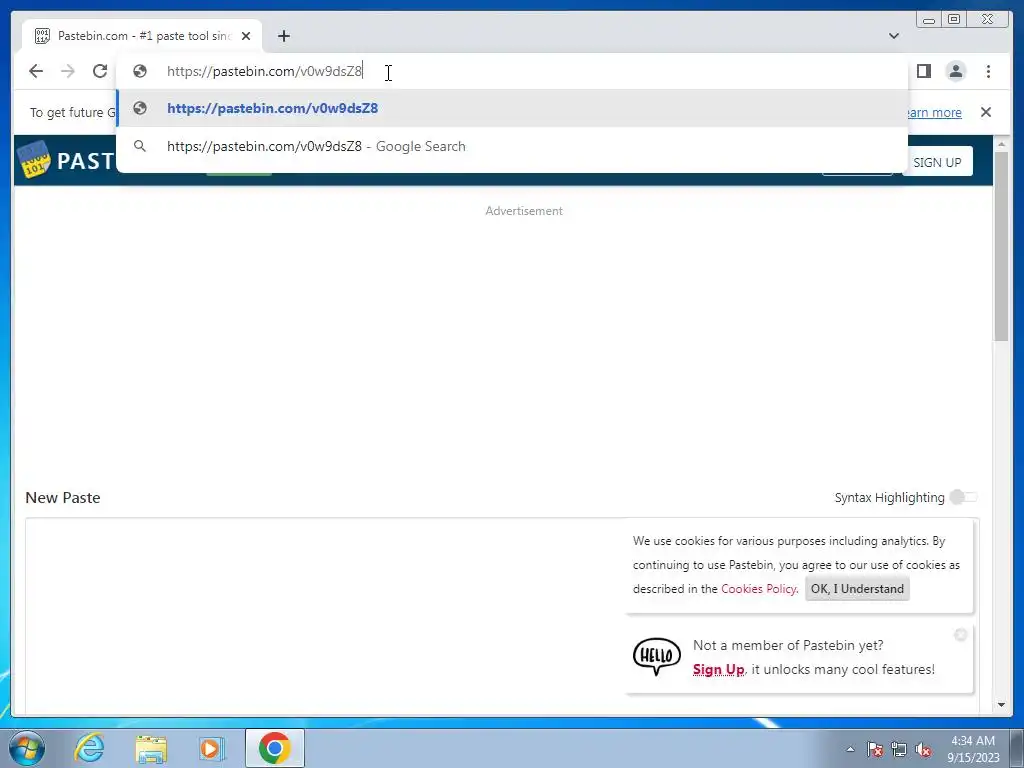Choose the Google Search suggestion for the URL

(512, 146)
